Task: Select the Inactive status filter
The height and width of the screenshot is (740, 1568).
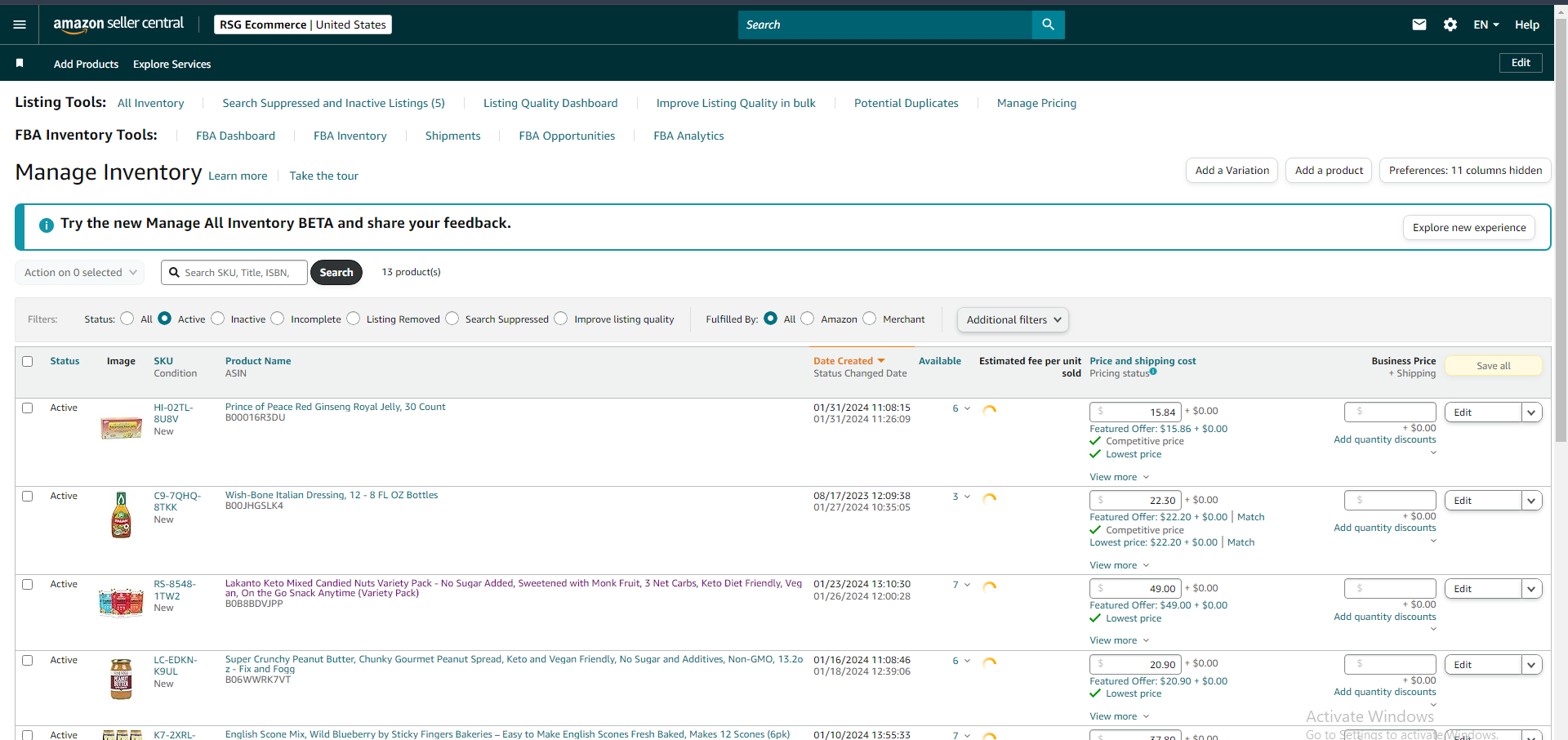Action: [217, 319]
